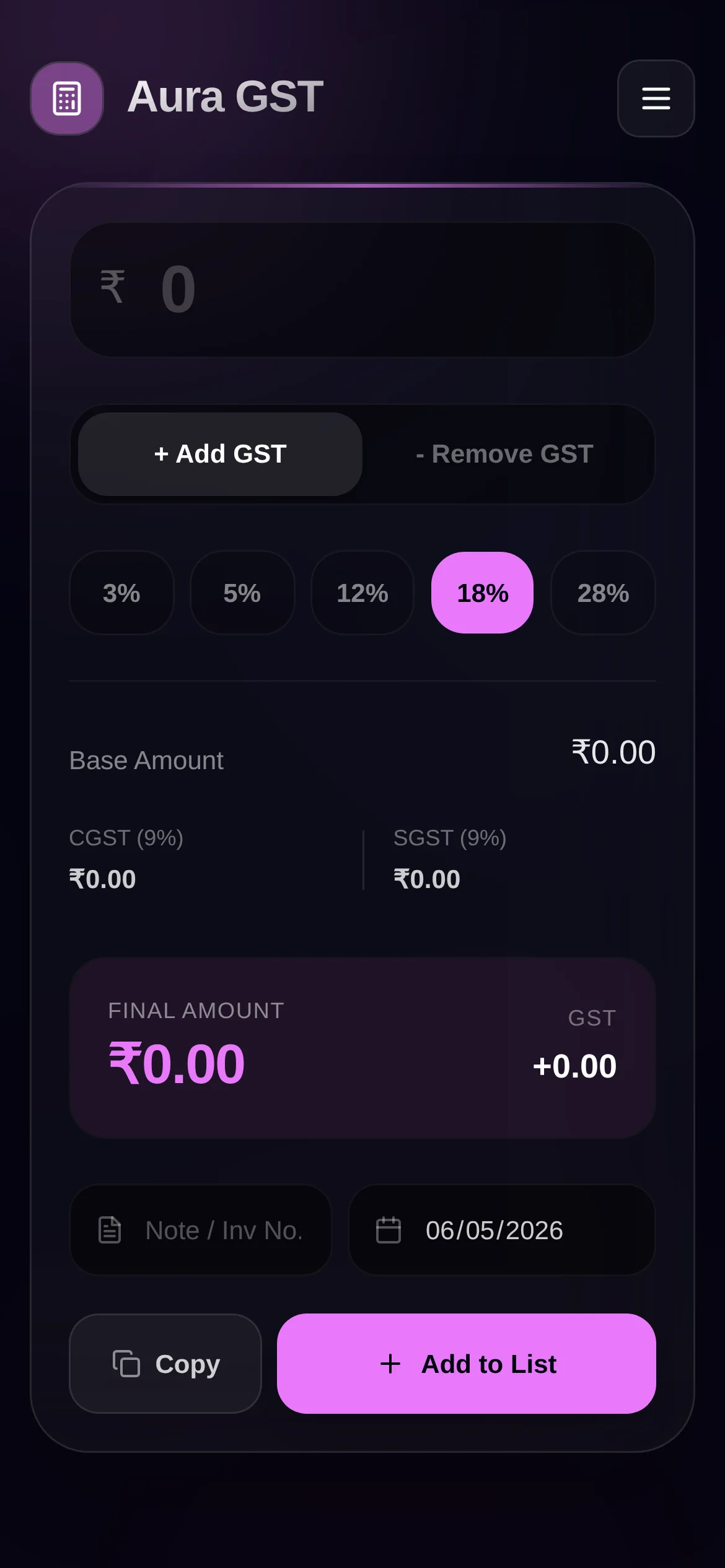
Task: Click the document icon in note field
Action: pyautogui.click(x=110, y=1230)
